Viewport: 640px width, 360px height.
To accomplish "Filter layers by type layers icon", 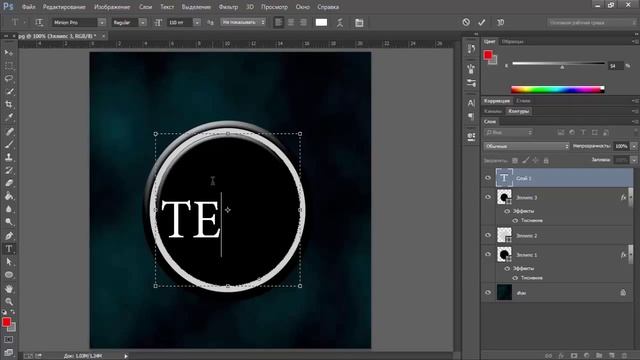I will click(x=583, y=132).
